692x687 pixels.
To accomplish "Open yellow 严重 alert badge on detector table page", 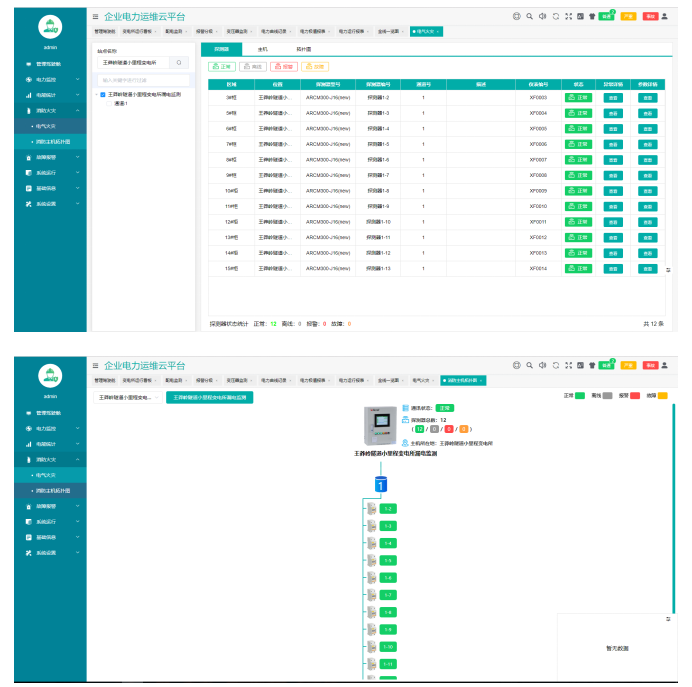I will click(628, 16).
